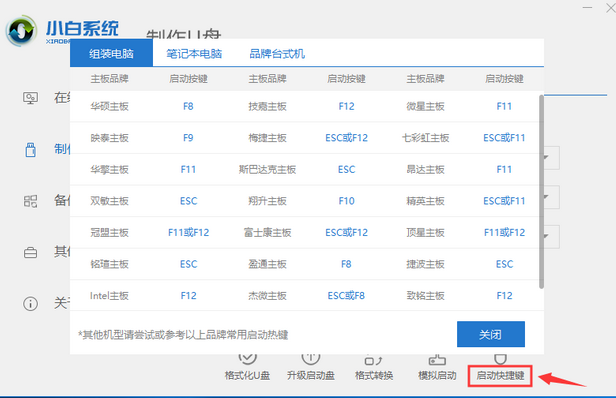The image size is (616, 398).
Task: Expand the third dropdown behind dialog
Action: pyautogui.click(x=552, y=237)
